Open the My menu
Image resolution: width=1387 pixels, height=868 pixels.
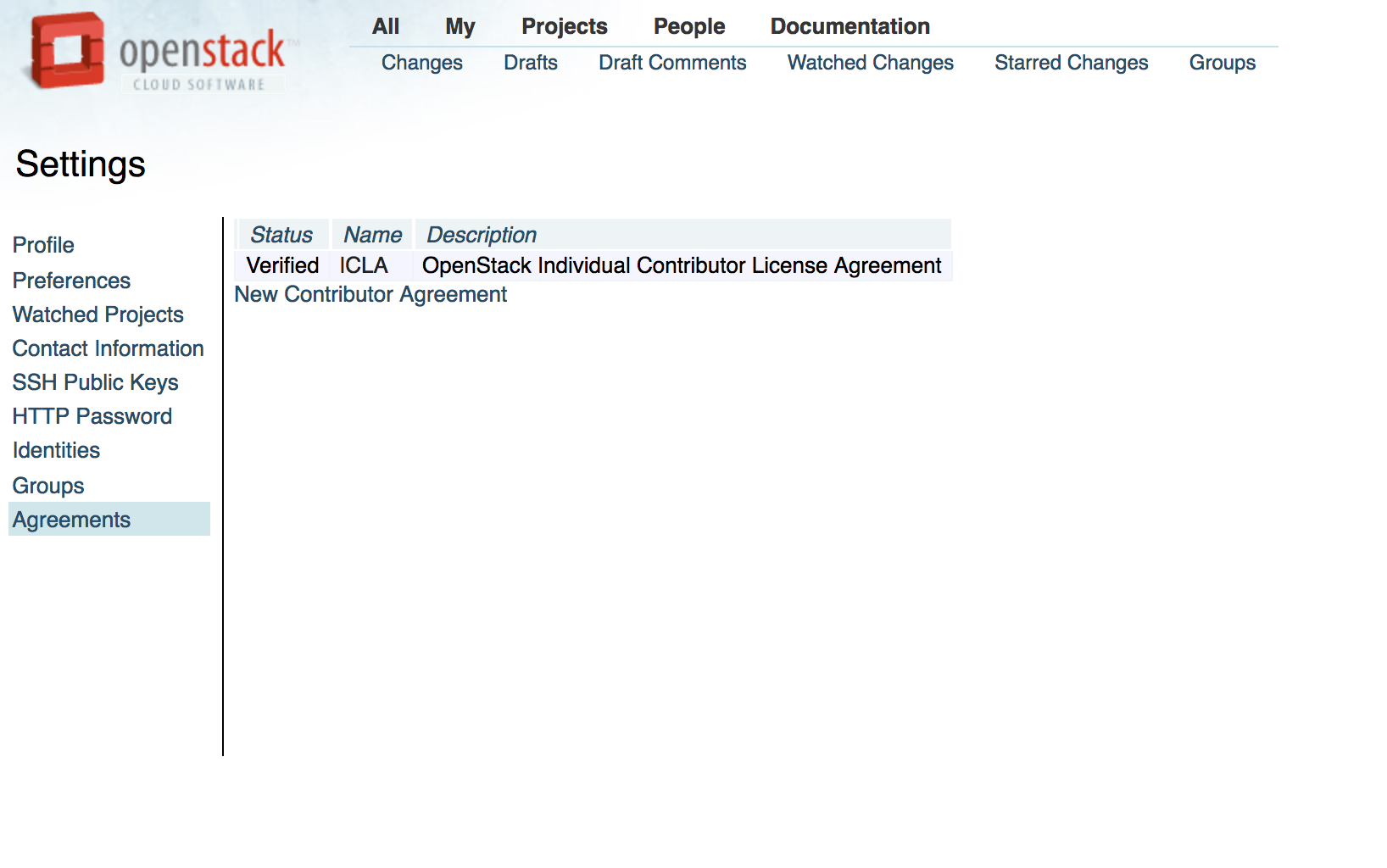coord(460,27)
